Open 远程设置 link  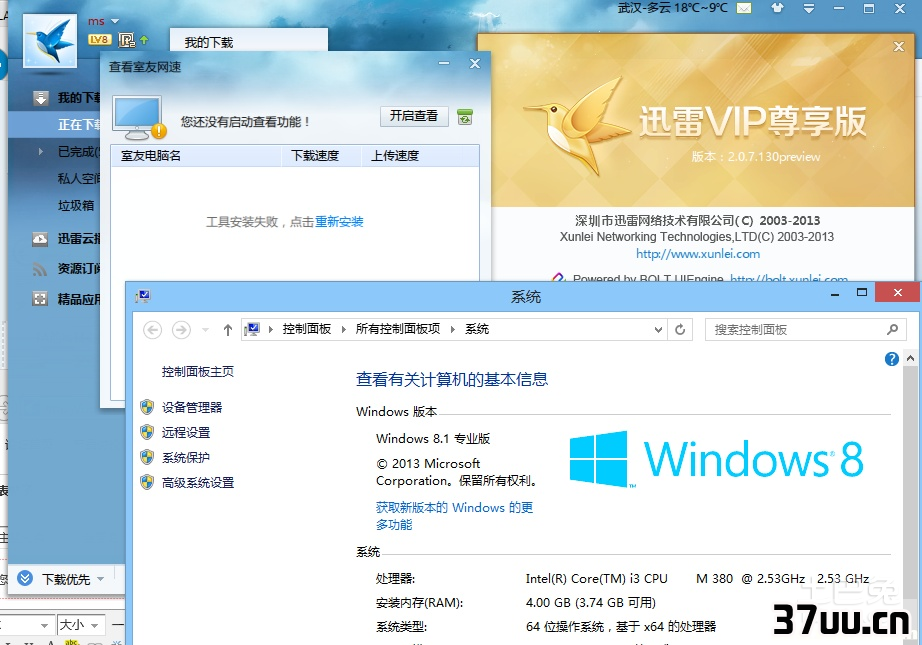point(186,433)
